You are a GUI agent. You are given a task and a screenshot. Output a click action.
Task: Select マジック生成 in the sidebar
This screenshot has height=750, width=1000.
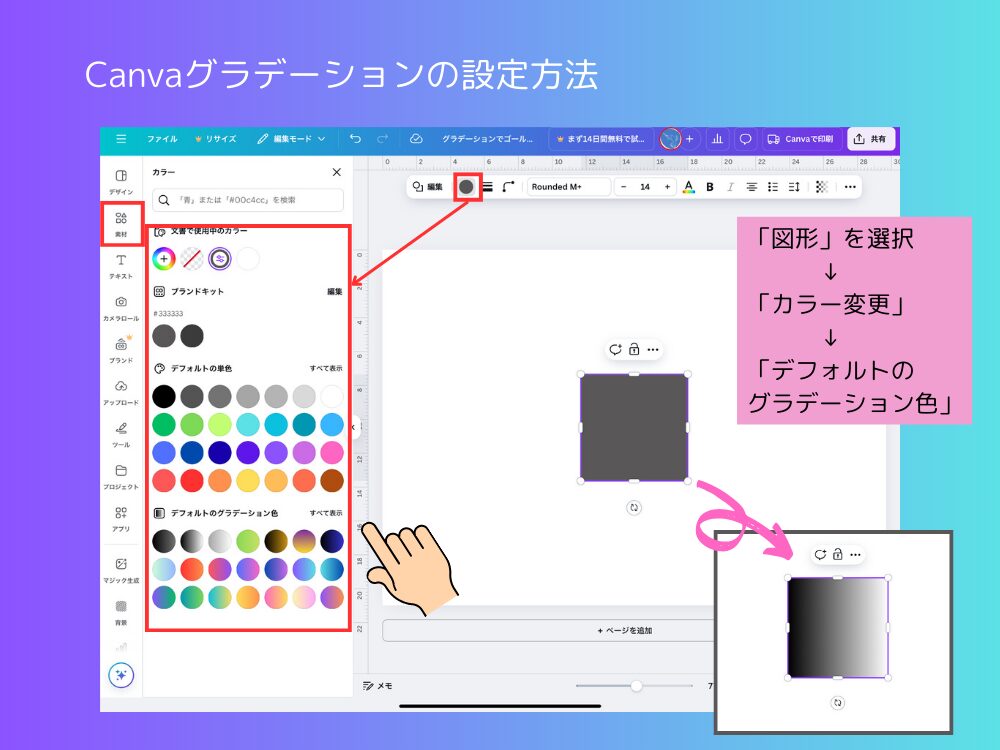pos(121,570)
